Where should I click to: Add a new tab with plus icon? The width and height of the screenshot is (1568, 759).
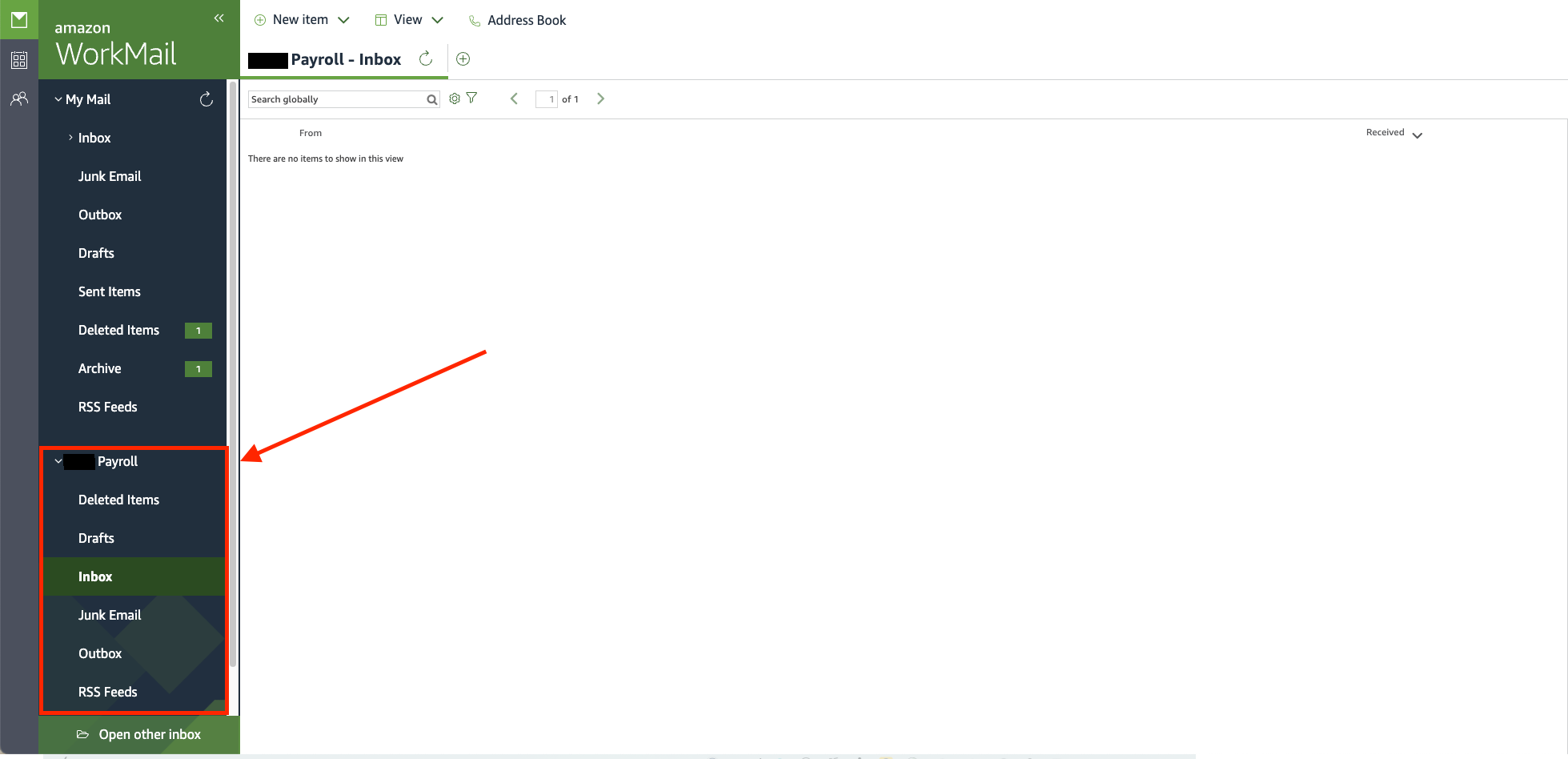463,58
